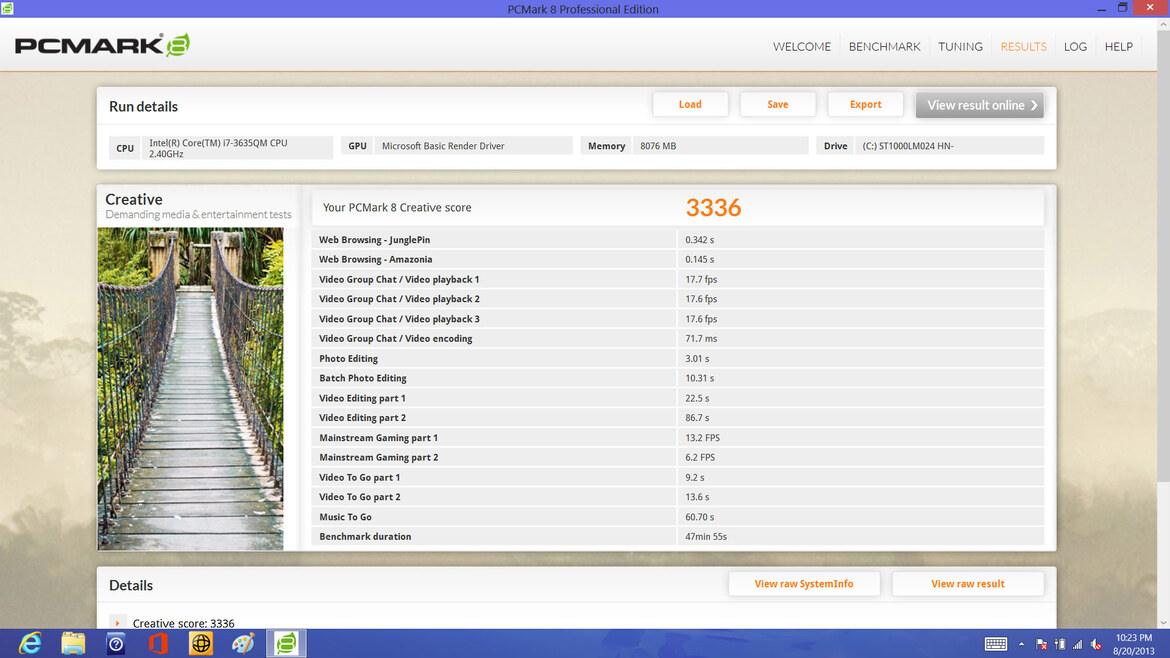This screenshot has width=1170, height=658.
Task: Select the Video playback 2 row
Action: coord(678,299)
